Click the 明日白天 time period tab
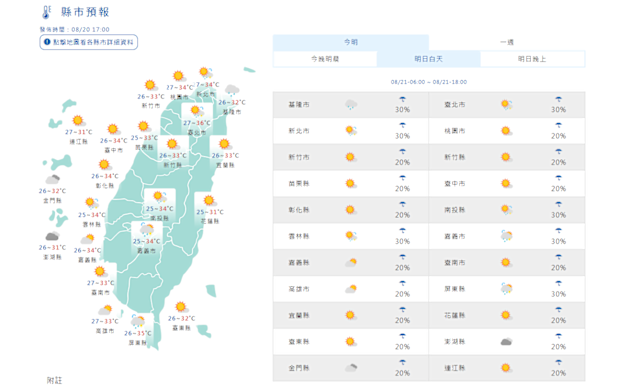 429,59
